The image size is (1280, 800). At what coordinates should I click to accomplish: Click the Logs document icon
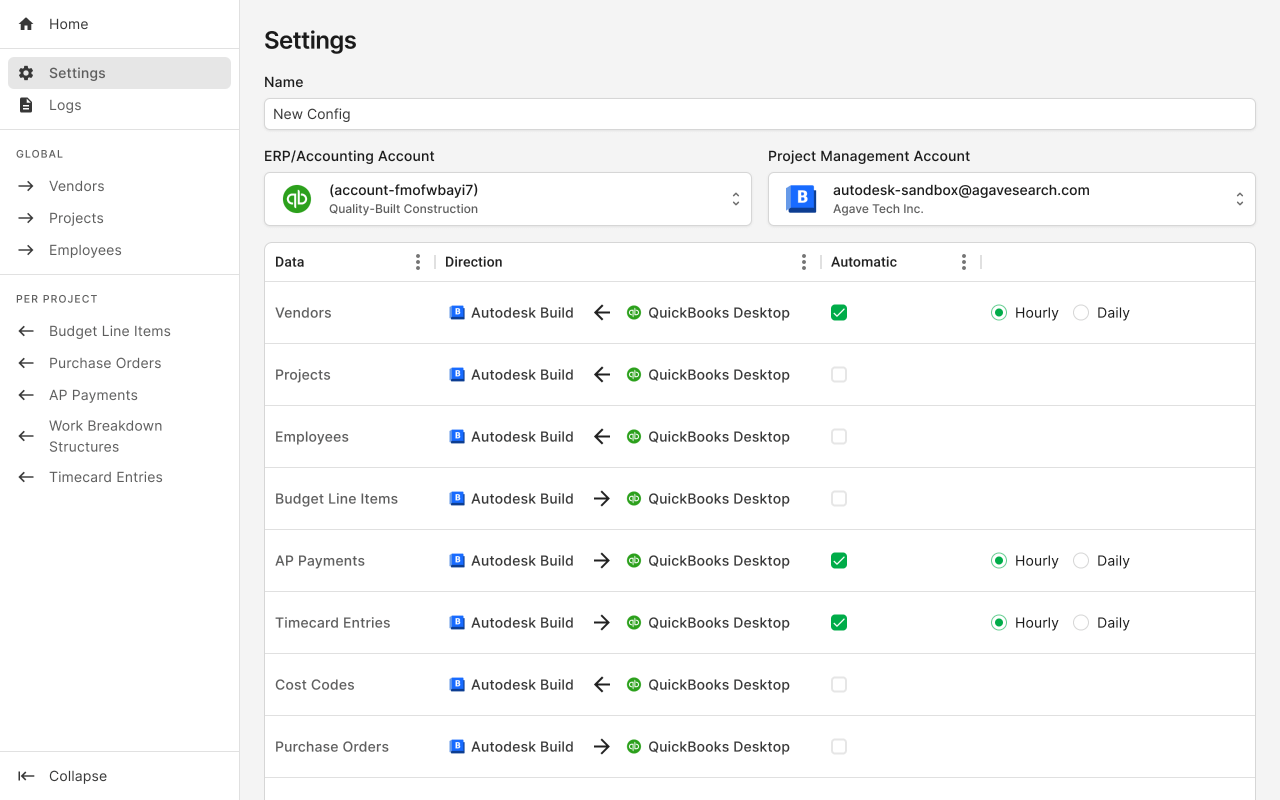(x=26, y=105)
